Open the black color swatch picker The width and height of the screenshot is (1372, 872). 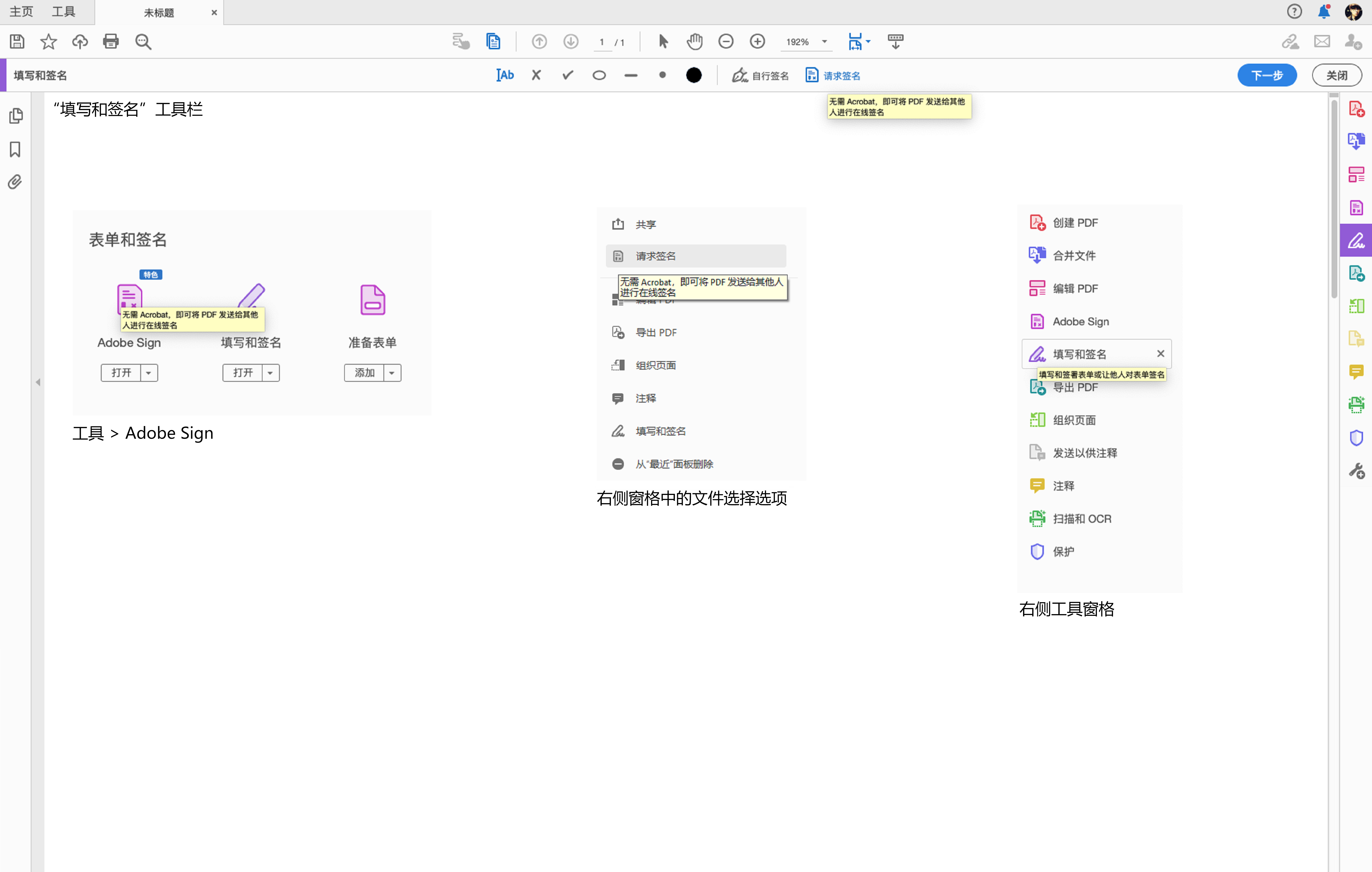tap(694, 75)
